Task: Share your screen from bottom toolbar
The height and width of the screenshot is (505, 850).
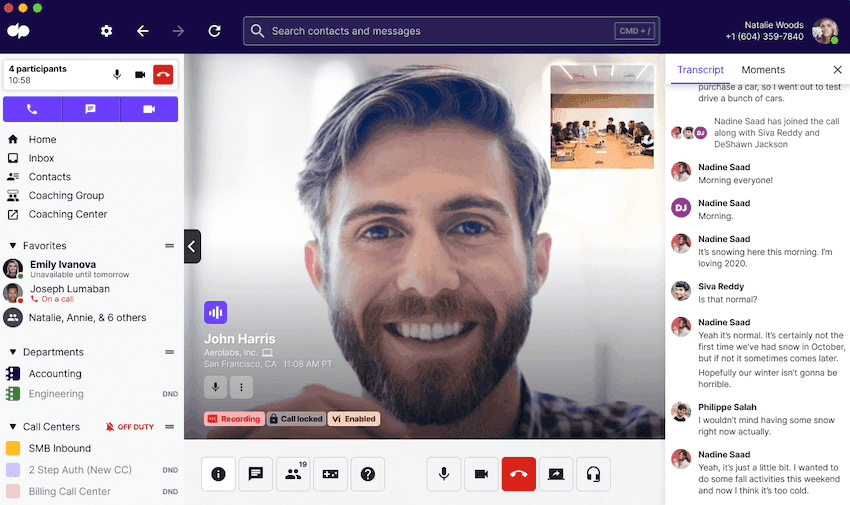Action: coord(556,474)
